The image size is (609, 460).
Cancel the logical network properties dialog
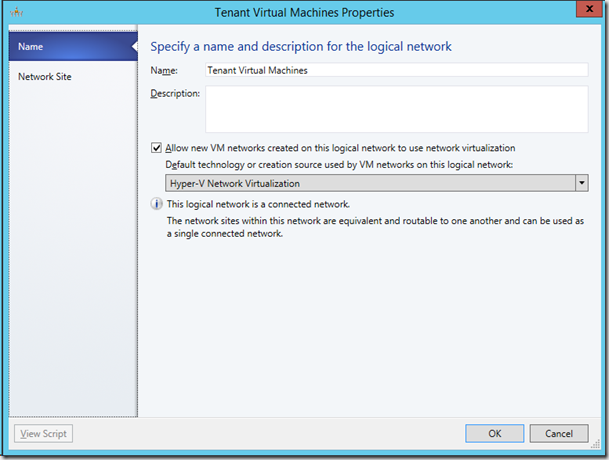click(x=558, y=434)
